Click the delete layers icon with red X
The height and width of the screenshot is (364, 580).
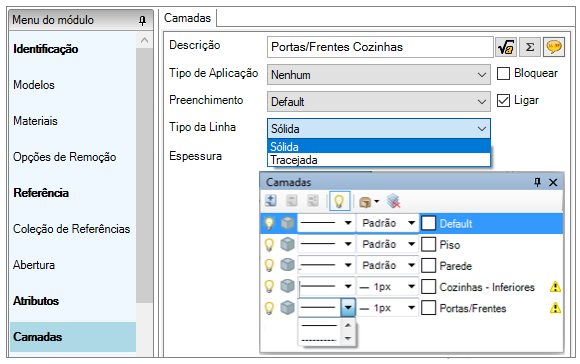(x=394, y=202)
